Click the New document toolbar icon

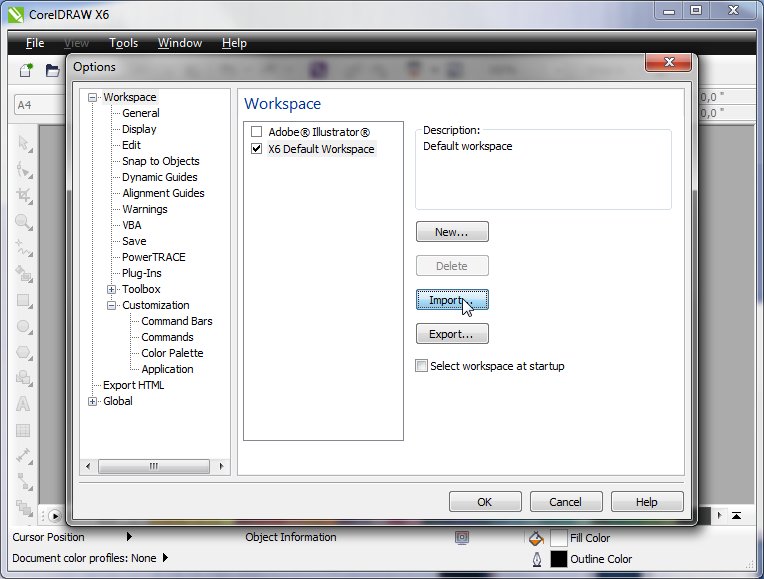click(x=26, y=70)
